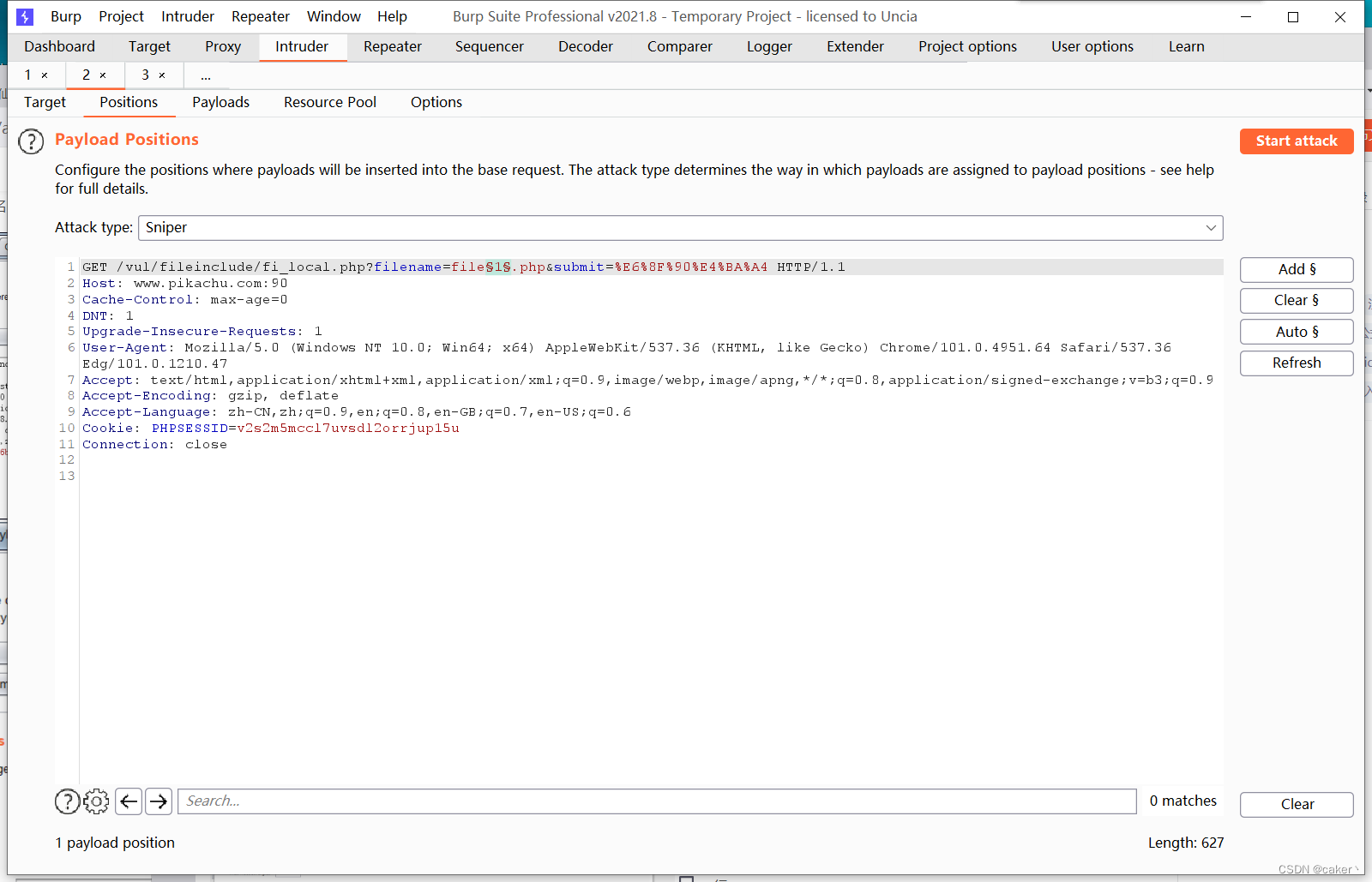The image size is (1372, 882).
Task: Open the Sequencer tab
Action: tap(490, 46)
